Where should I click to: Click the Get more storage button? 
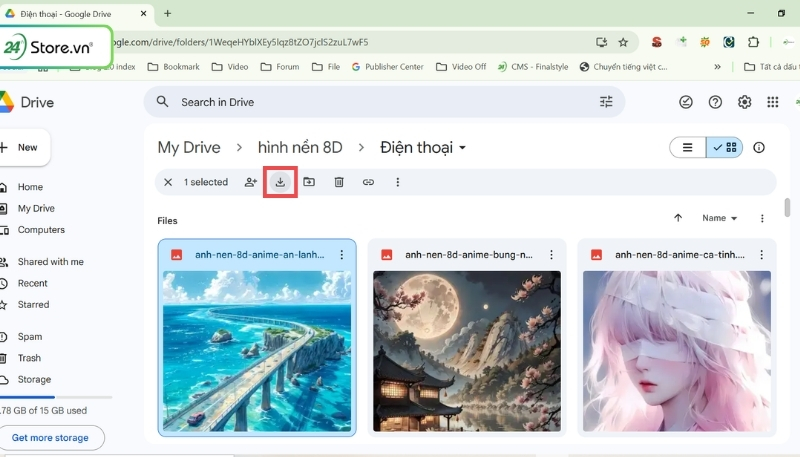[x=50, y=438]
